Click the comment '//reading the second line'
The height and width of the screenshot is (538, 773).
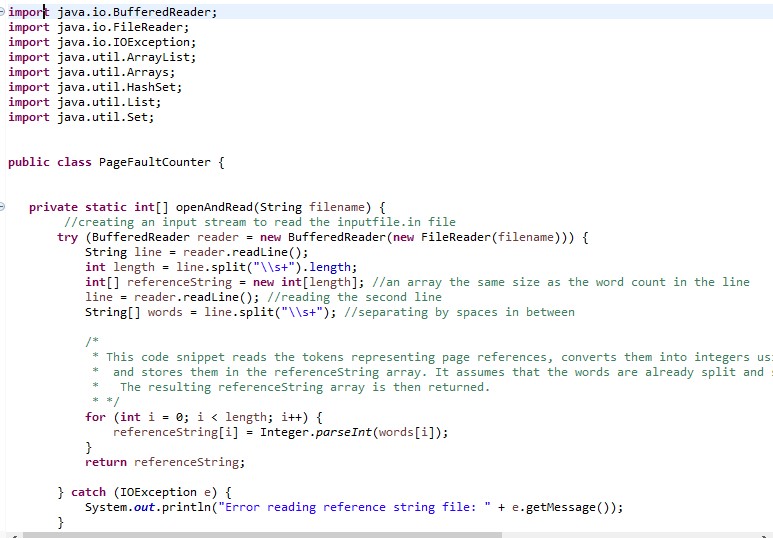coord(354,297)
